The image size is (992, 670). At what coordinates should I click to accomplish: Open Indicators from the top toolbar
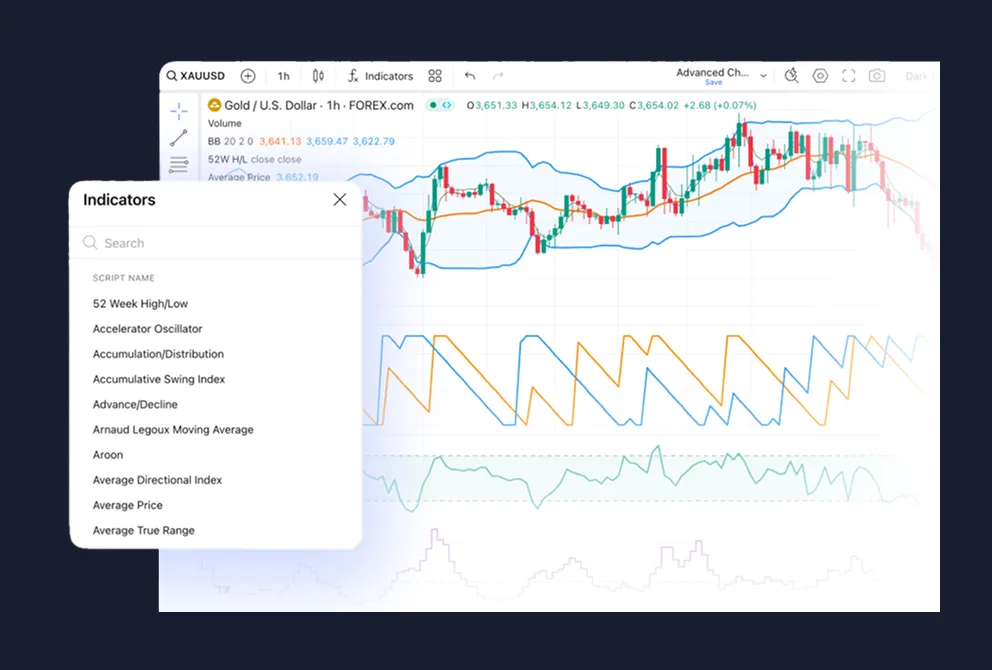[380, 76]
